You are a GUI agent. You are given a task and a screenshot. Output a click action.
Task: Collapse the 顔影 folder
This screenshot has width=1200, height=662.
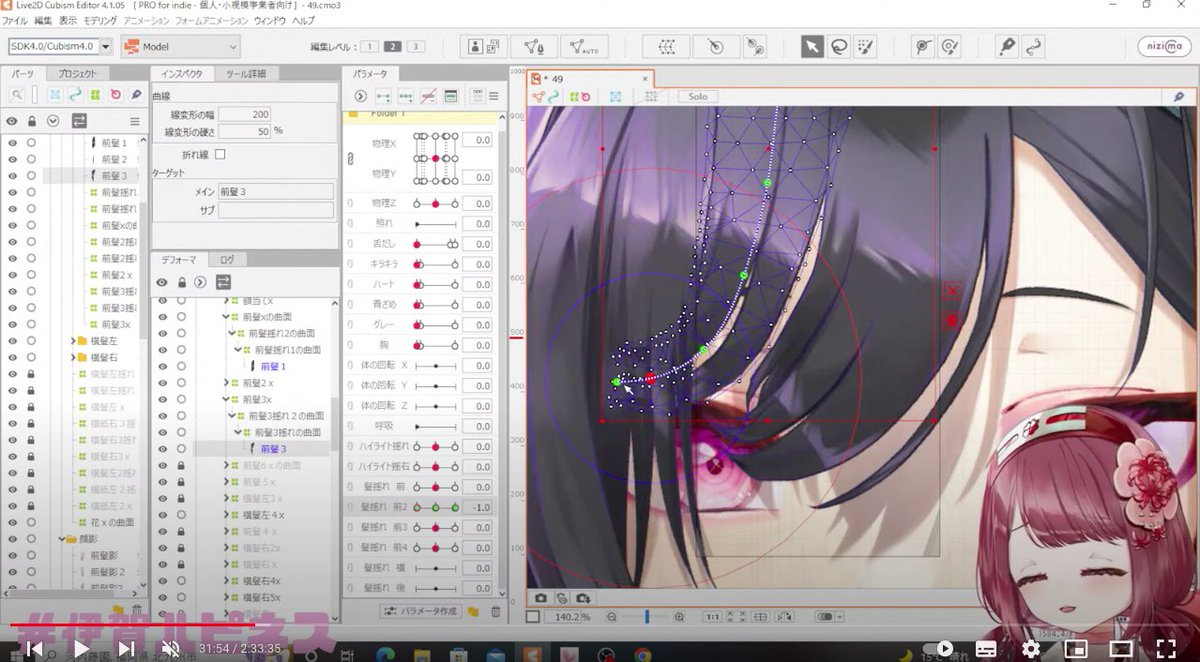click(62, 539)
